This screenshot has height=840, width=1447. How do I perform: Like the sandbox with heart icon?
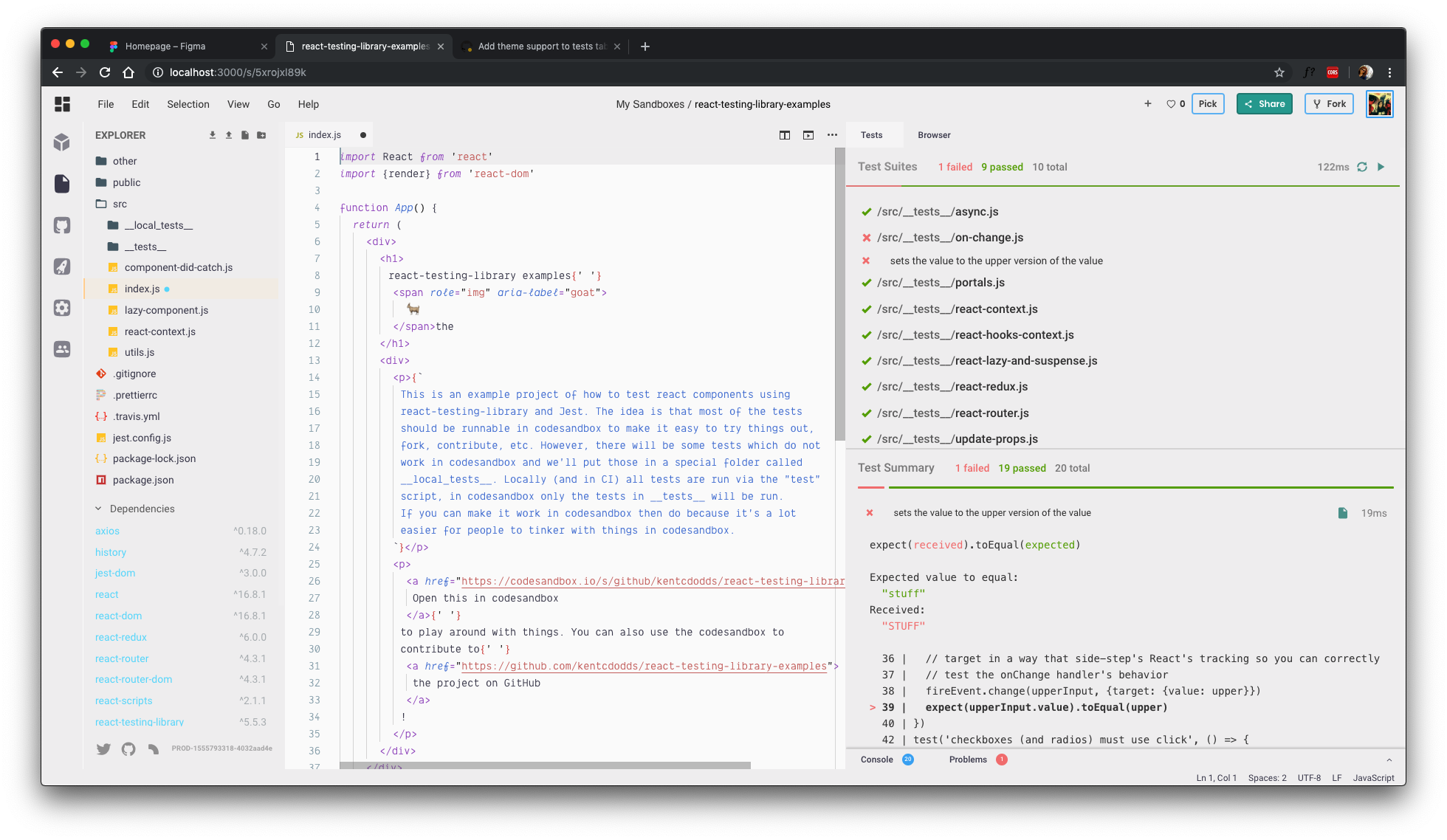pyautogui.click(x=1171, y=104)
